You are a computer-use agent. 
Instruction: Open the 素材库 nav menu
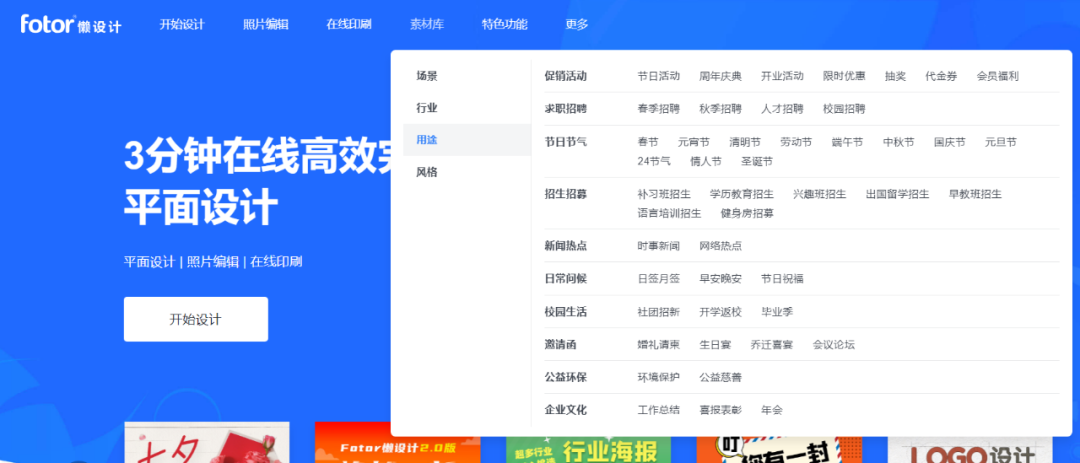tap(427, 25)
